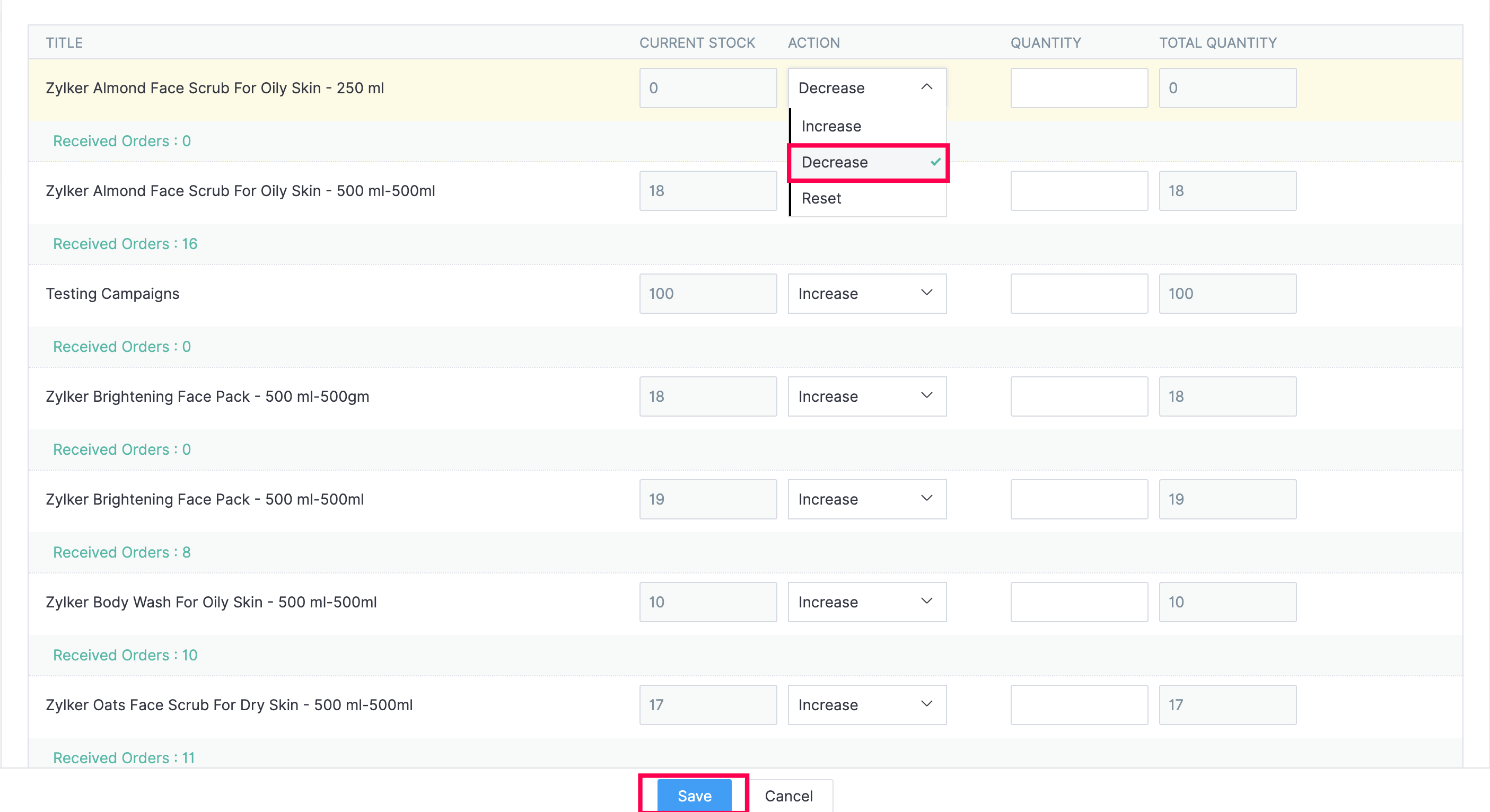
Task: Click quantity input for Zylker Body Wash
Action: (x=1079, y=603)
